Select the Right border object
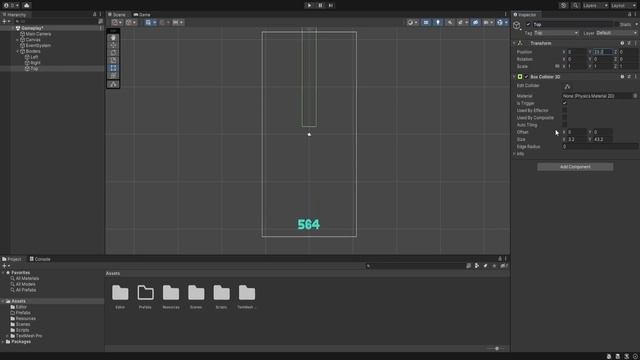Screen dimensions: 640x360 click(x=35, y=63)
